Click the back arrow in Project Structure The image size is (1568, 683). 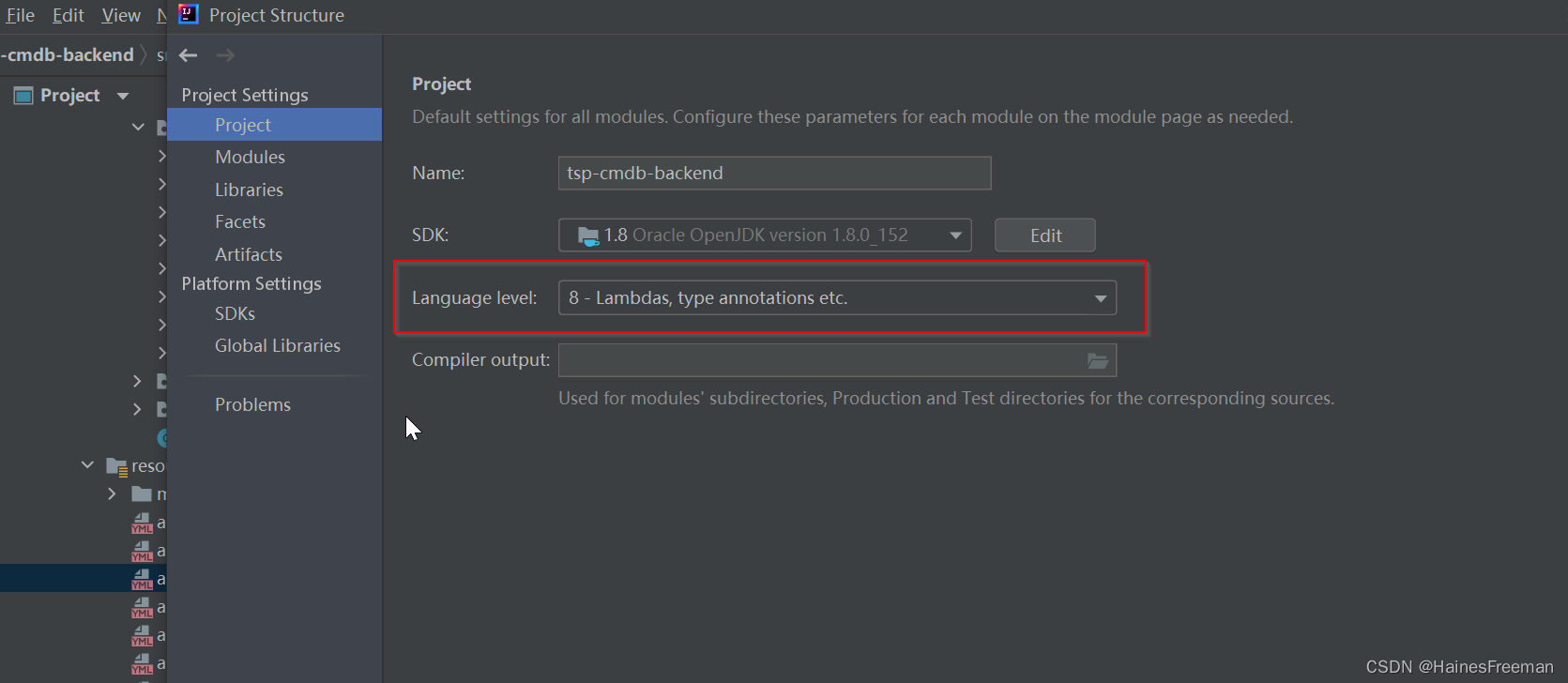pos(189,55)
